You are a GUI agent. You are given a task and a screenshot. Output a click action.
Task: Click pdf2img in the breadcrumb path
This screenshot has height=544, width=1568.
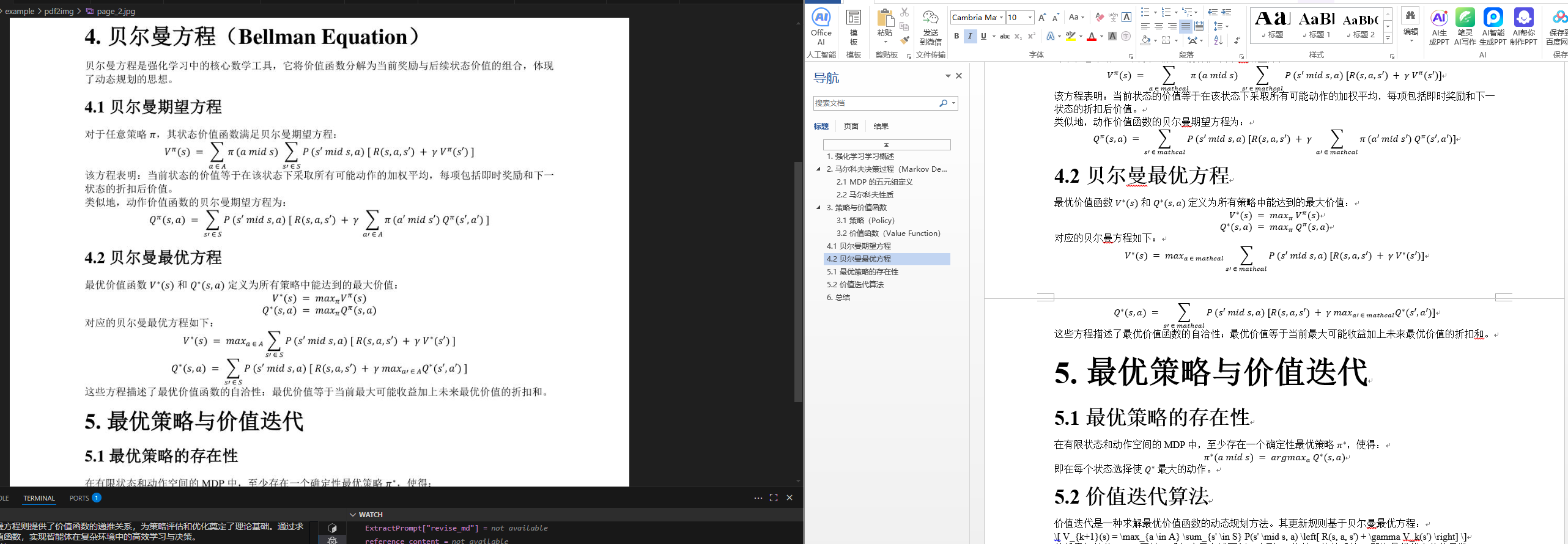pyautogui.click(x=59, y=11)
